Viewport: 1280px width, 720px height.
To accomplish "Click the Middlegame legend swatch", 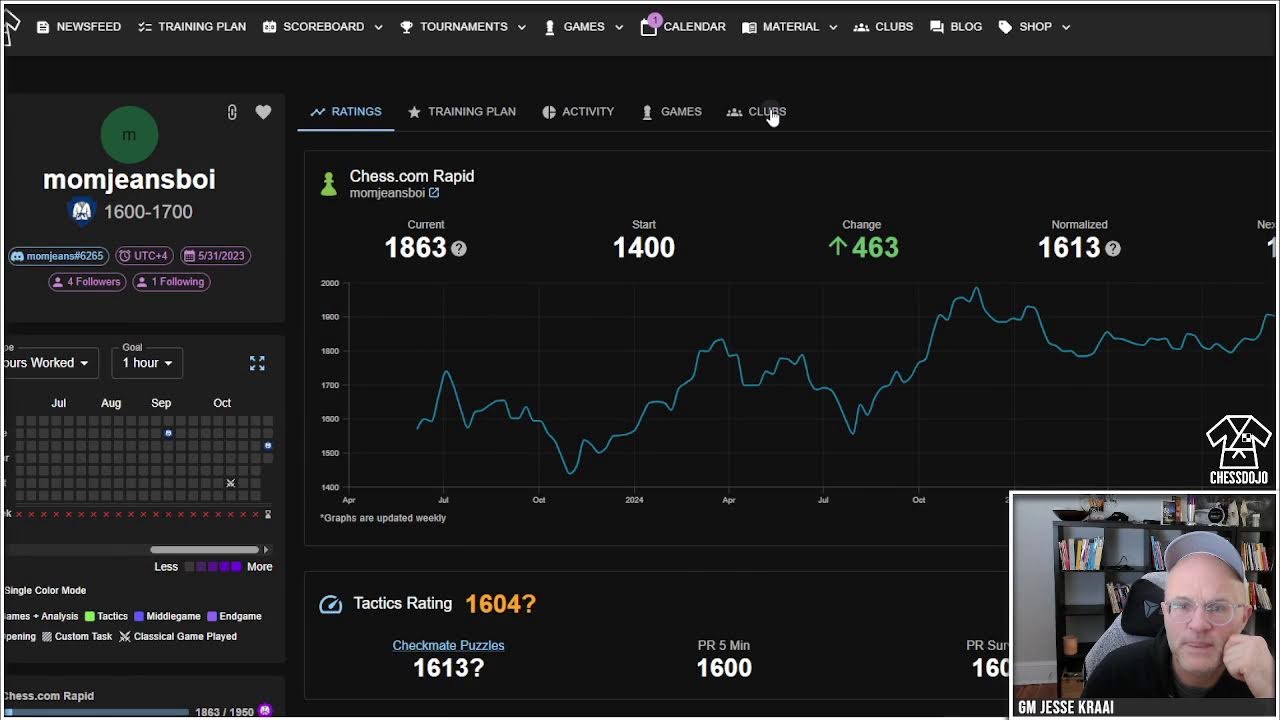I will (139, 617).
